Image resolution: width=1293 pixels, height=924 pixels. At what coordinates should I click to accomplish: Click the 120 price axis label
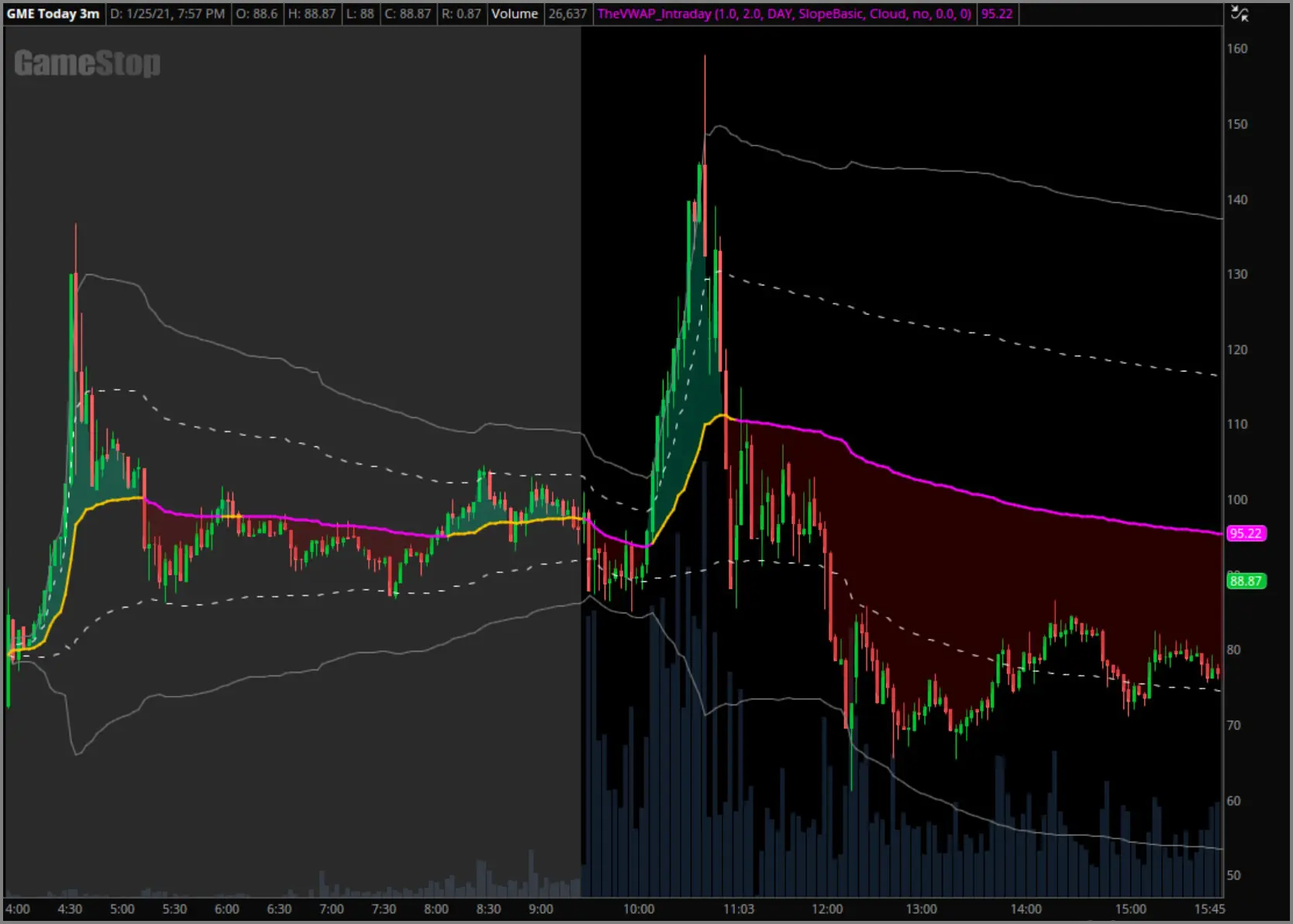pos(1237,350)
